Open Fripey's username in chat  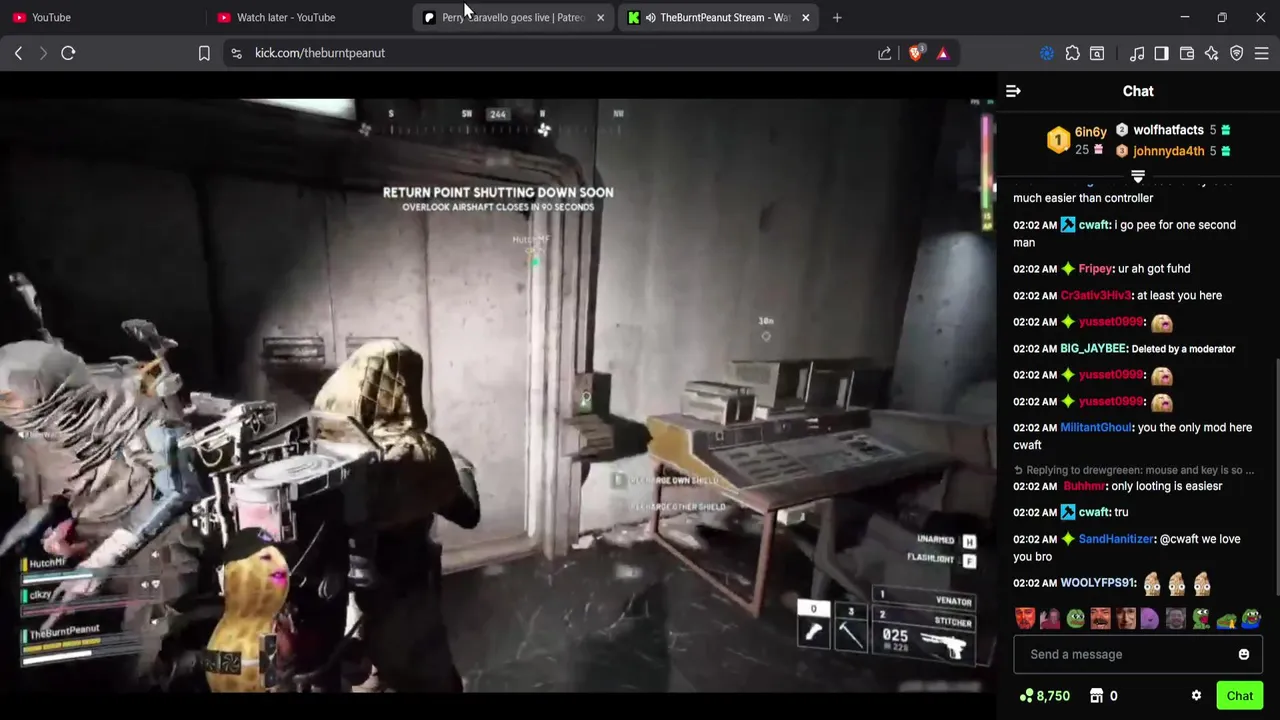[1095, 269]
